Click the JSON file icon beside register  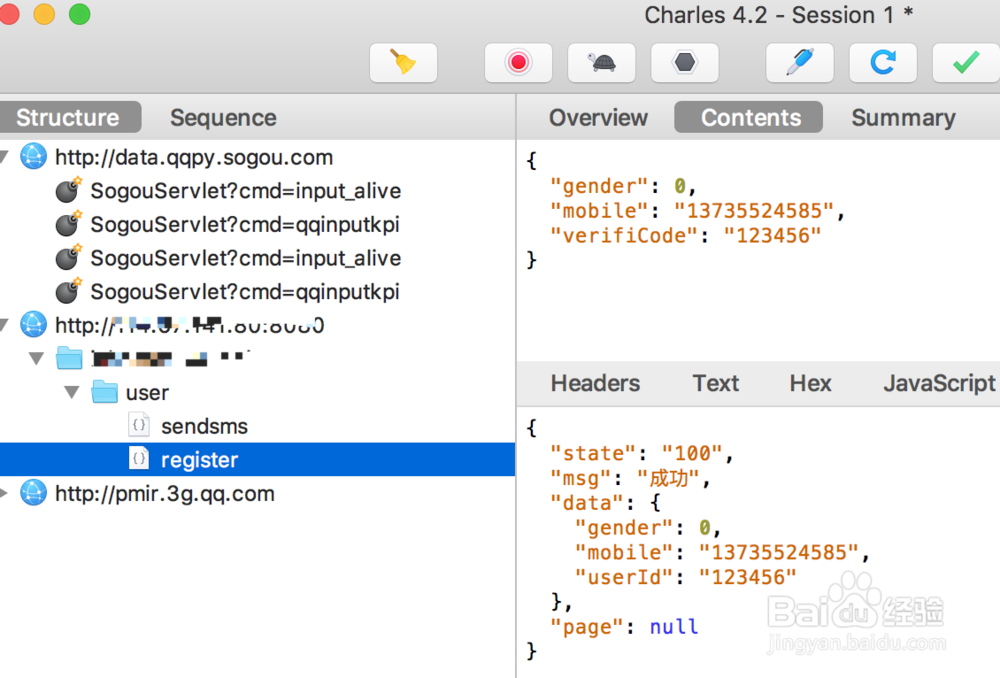coord(140,459)
